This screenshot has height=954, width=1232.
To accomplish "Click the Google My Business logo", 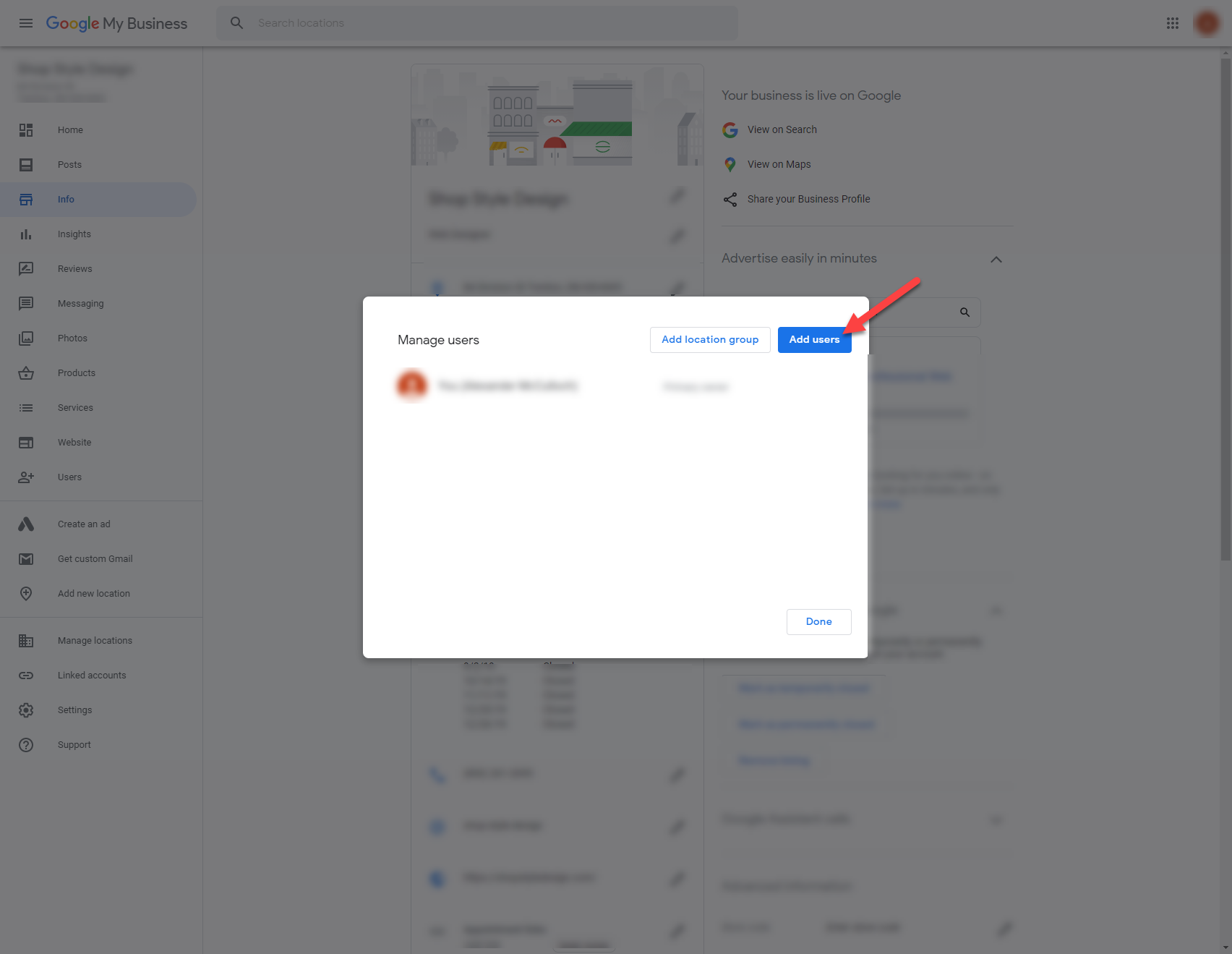I will point(116,23).
